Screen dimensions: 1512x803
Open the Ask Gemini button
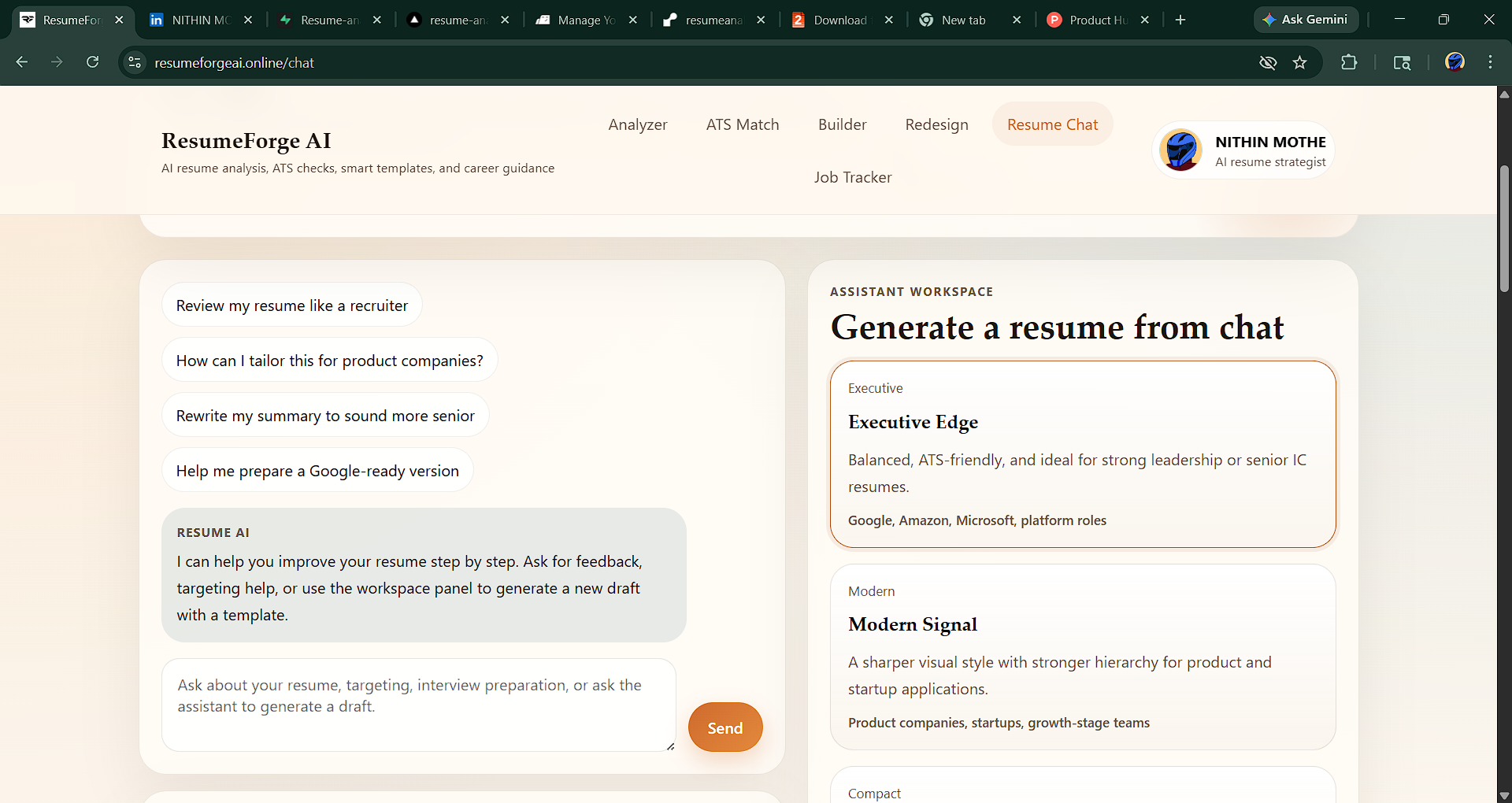(x=1306, y=20)
